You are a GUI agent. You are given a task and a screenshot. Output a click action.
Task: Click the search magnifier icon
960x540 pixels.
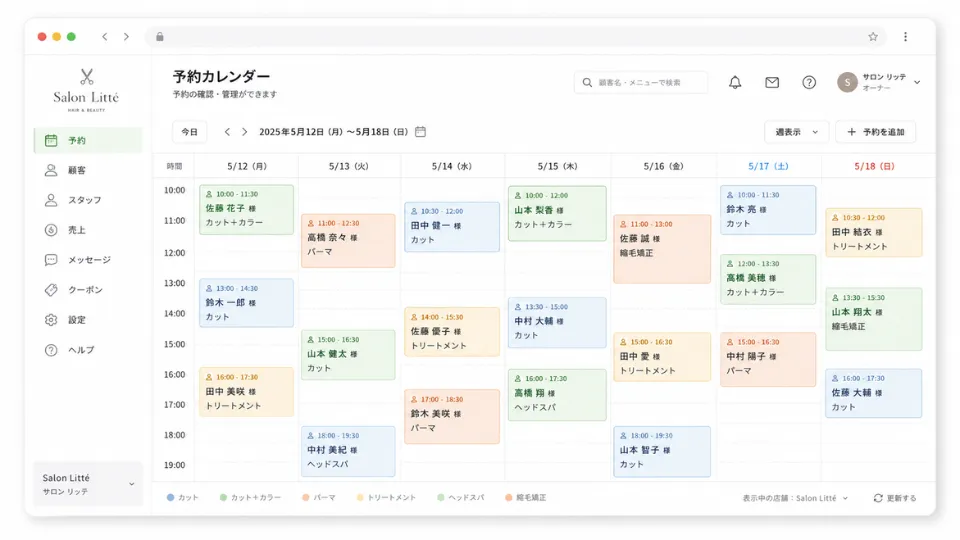click(x=587, y=82)
